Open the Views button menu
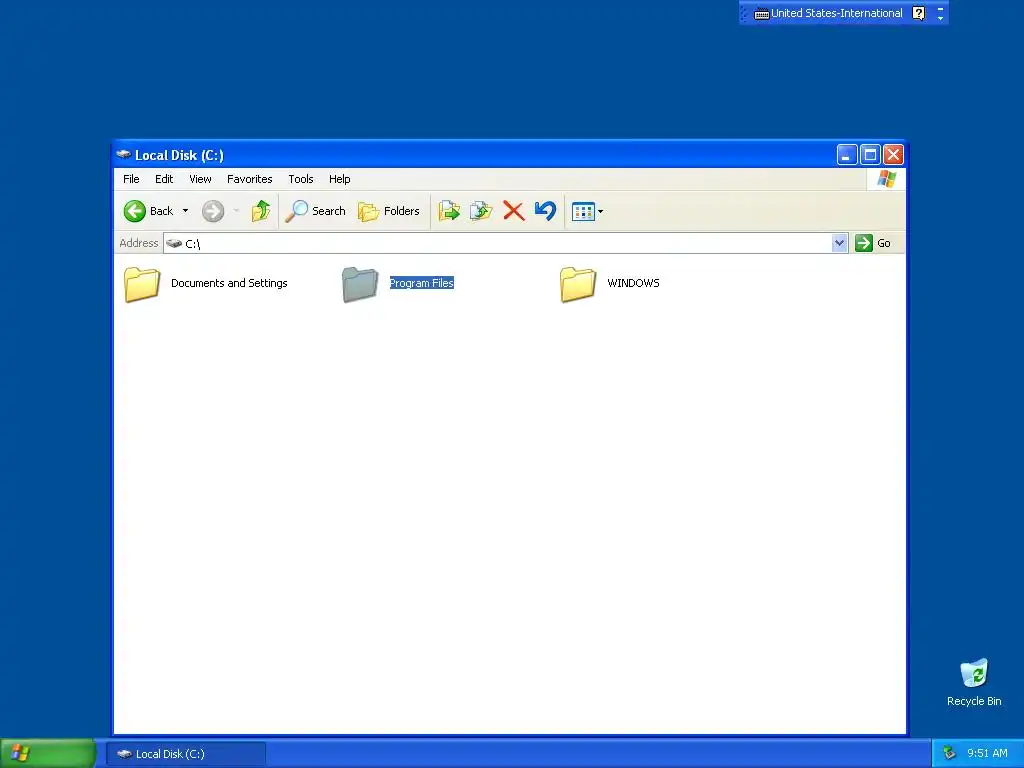The height and width of the screenshot is (768, 1024). 587,211
